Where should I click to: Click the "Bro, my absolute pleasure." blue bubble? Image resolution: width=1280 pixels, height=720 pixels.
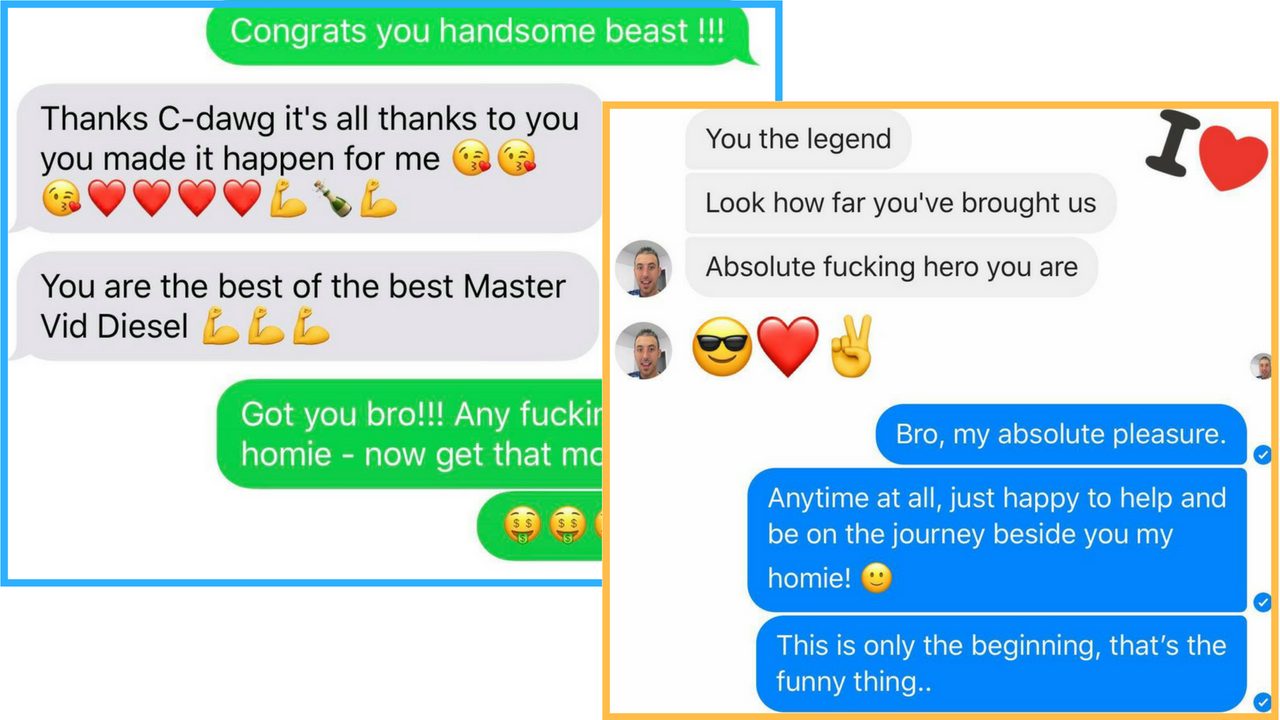coord(1061,435)
